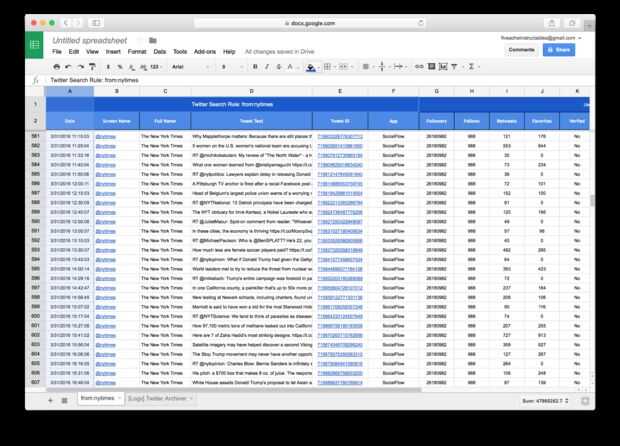The width and height of the screenshot is (620, 446).
Task: Open the Data menu
Action: pos(160,52)
